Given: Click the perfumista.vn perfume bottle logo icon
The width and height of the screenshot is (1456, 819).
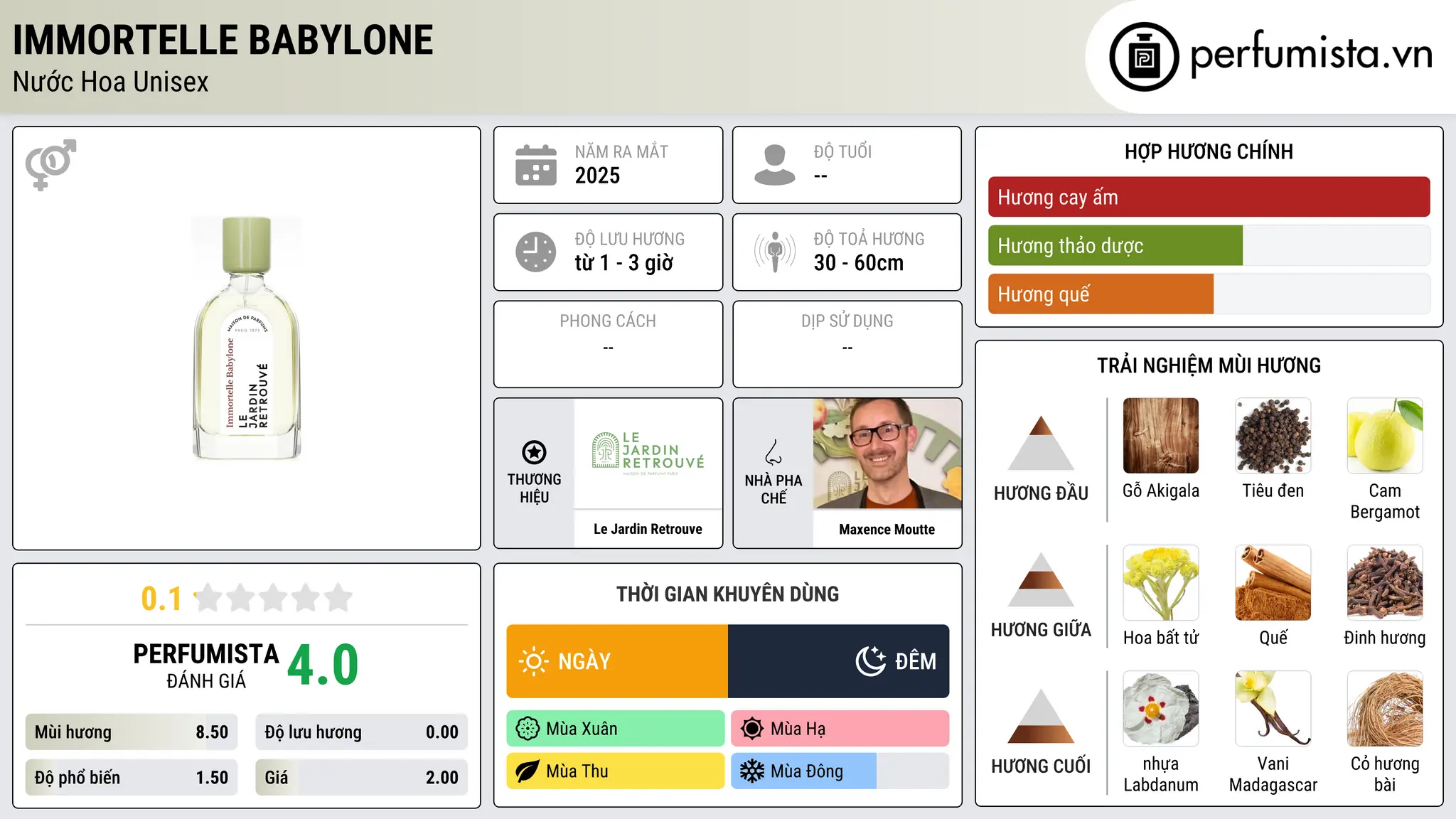Looking at the screenshot, I should click(x=1144, y=57).
